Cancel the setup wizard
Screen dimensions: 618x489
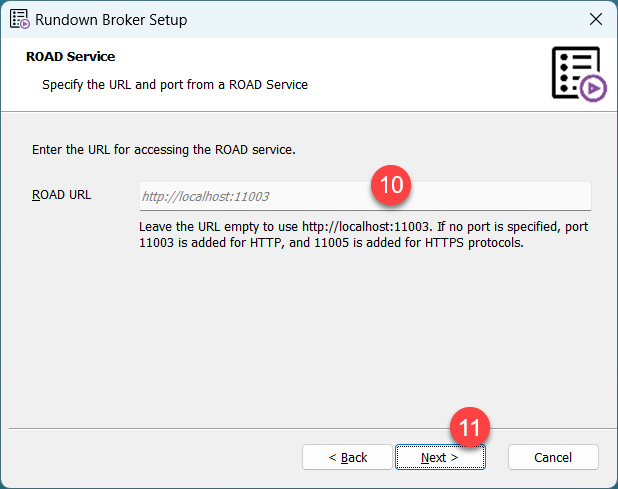pyautogui.click(x=553, y=457)
